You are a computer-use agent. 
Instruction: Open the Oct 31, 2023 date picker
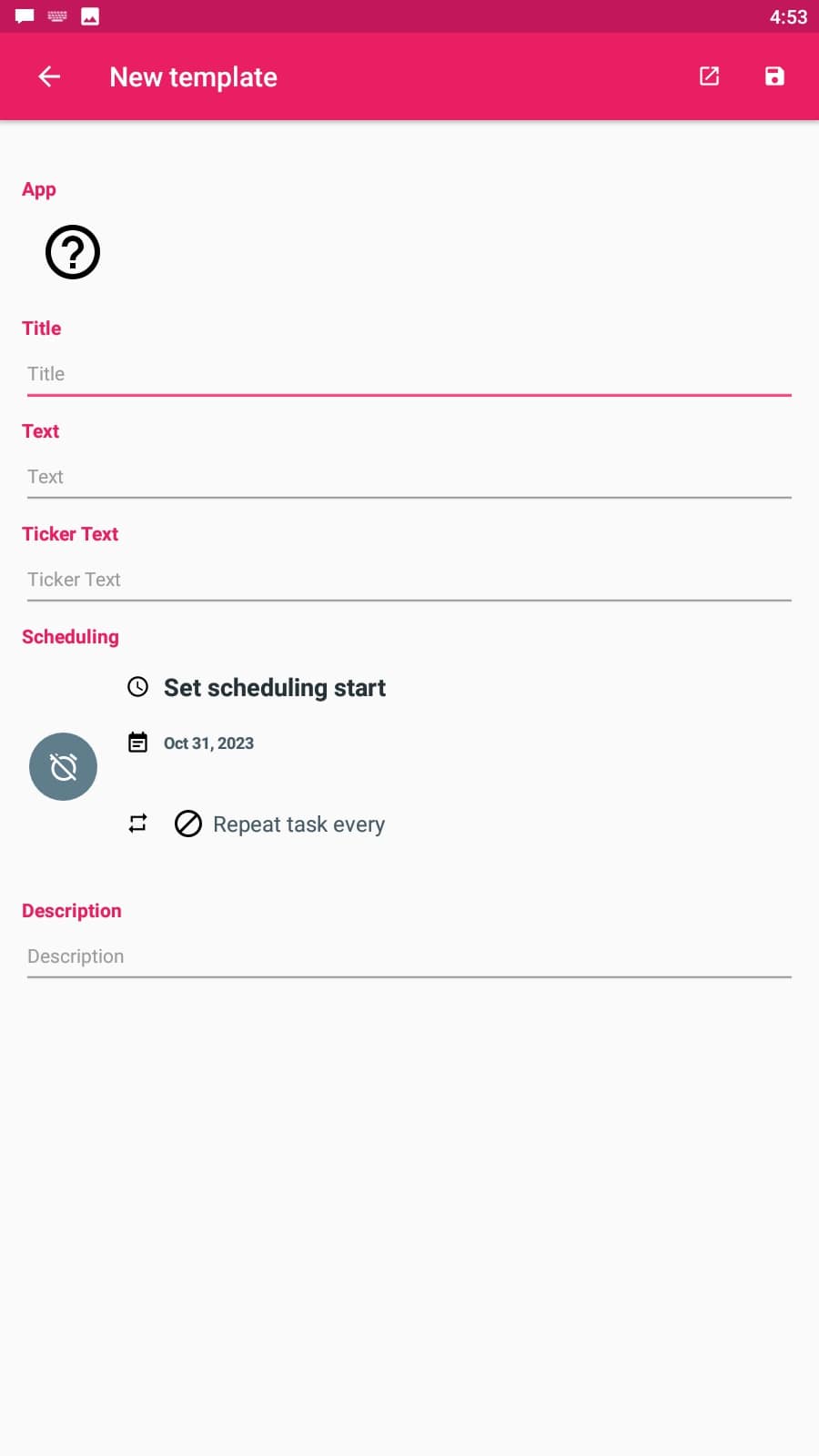208,743
